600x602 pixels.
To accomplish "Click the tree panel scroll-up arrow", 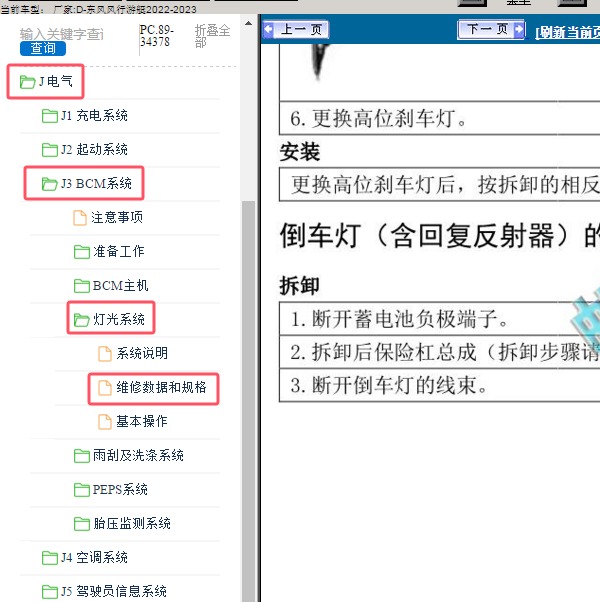I will click(x=248, y=23).
